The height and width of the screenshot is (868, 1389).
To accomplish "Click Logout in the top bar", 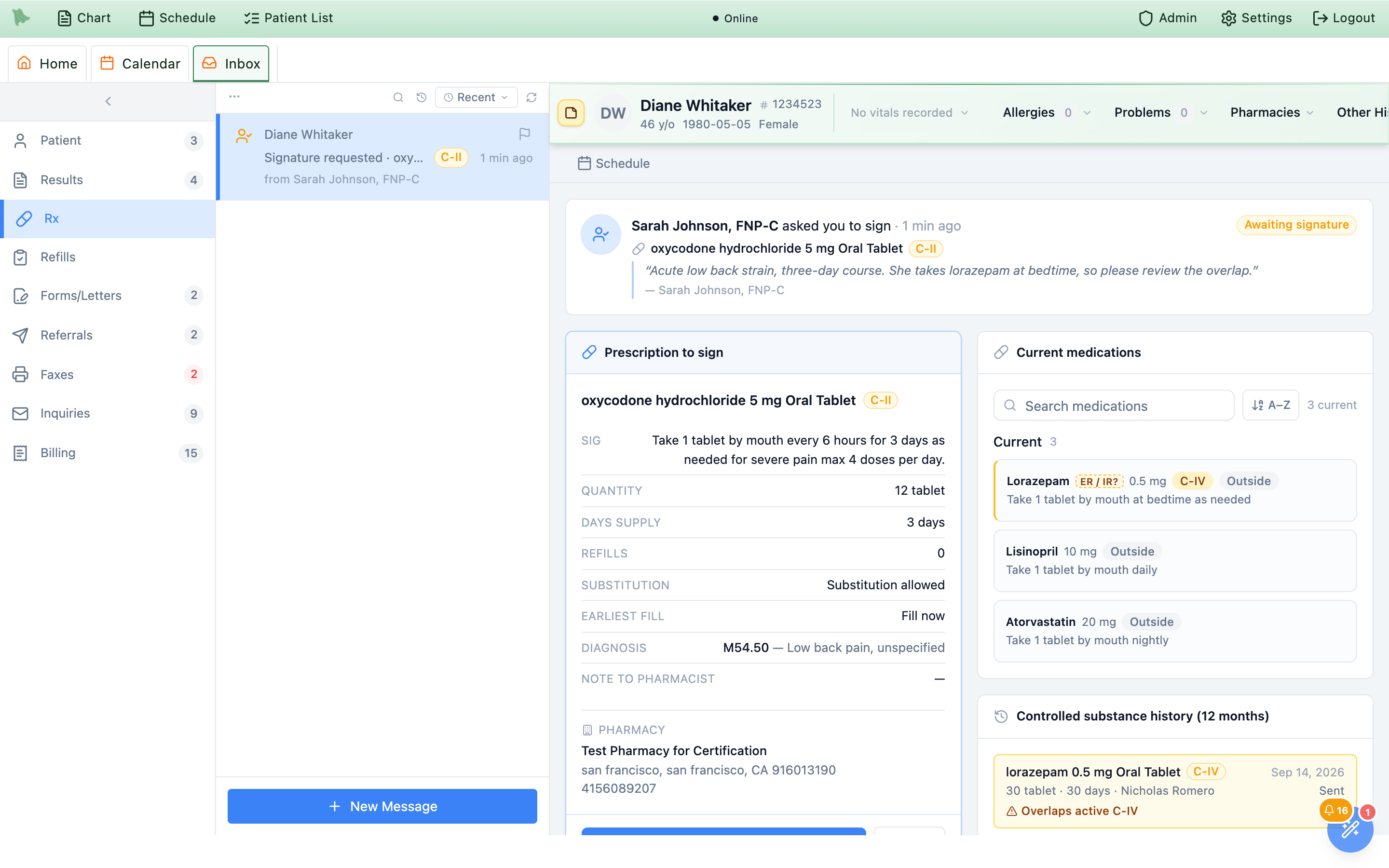I will click(x=1344, y=18).
